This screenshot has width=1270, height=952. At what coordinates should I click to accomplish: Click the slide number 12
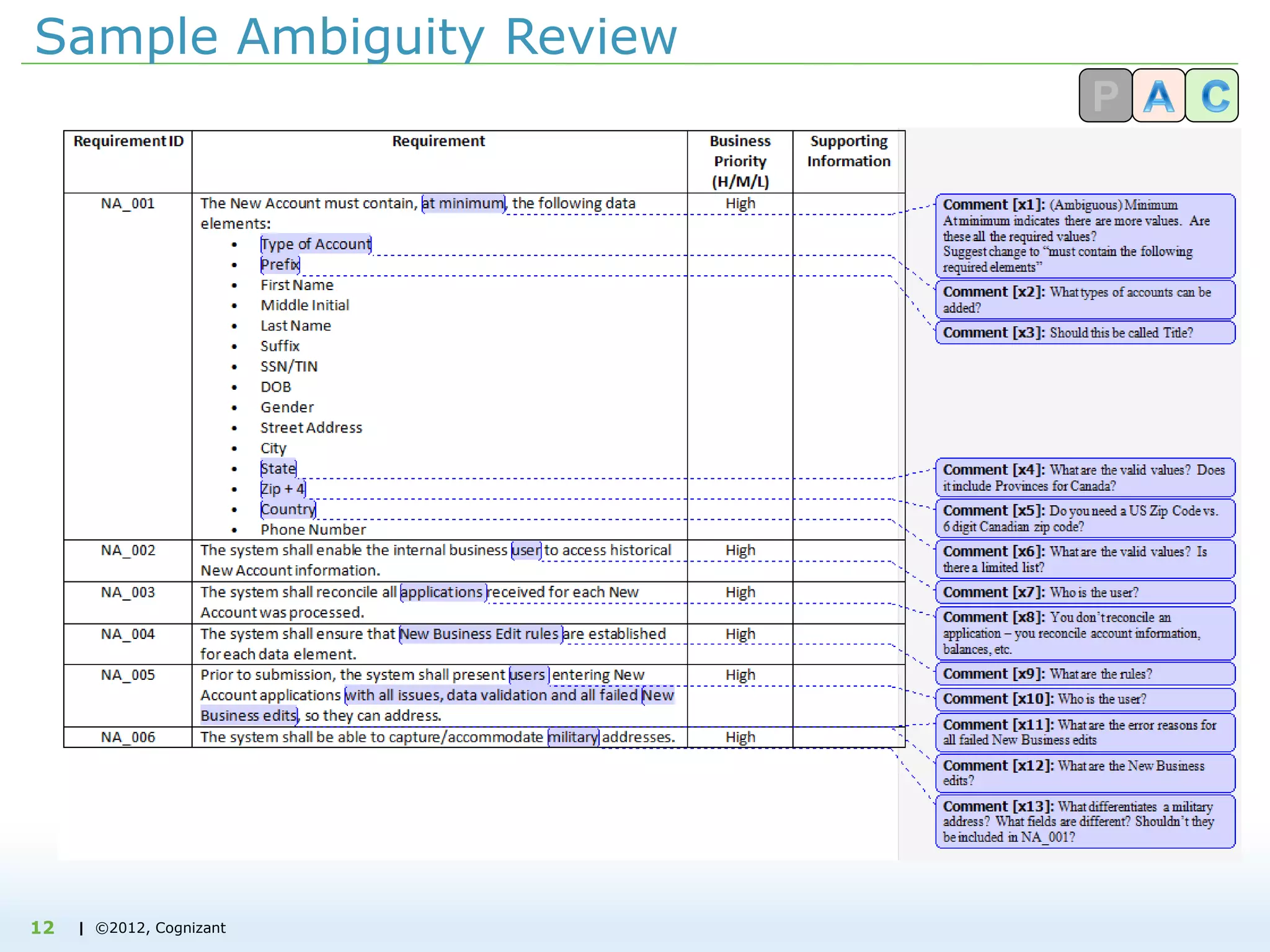[43, 928]
